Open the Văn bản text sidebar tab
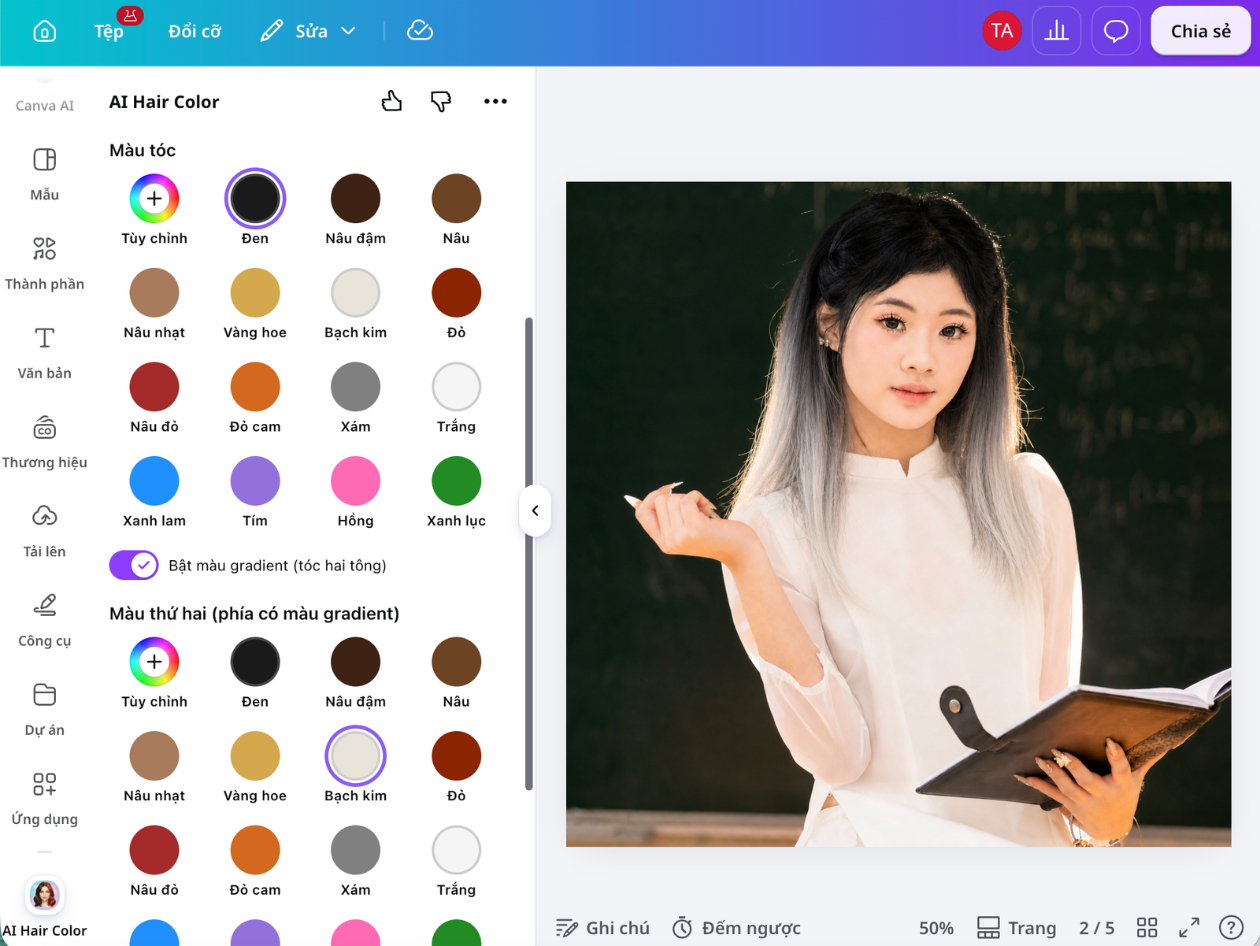The width and height of the screenshot is (1260, 946). [45, 352]
